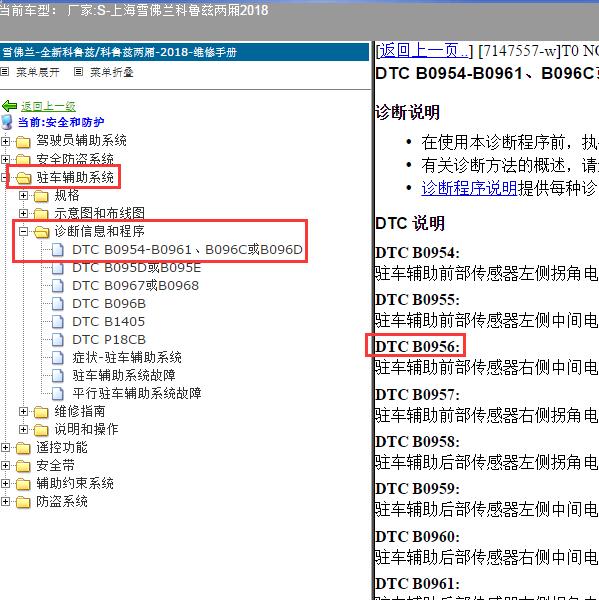Open the DTC B0967或B0968 document
The width and height of the screenshot is (599, 600).
[x=135, y=285]
